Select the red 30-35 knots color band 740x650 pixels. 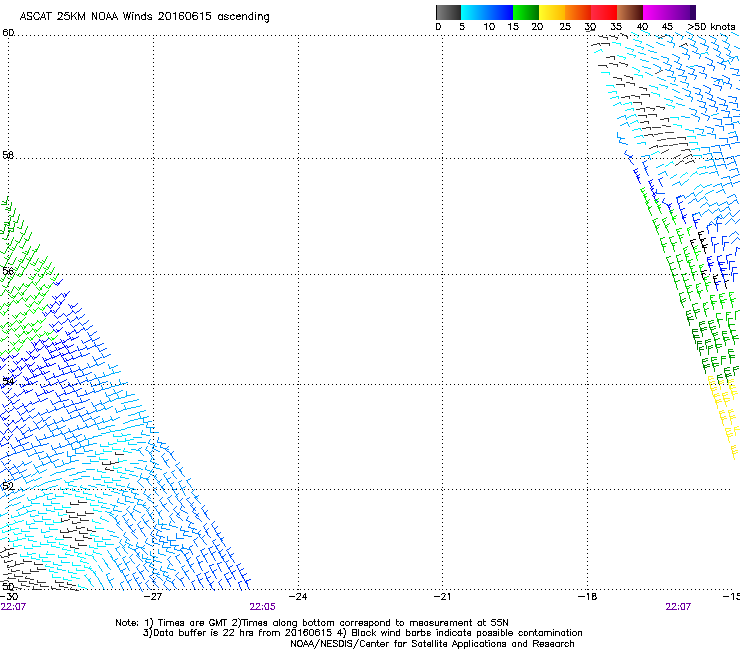604,12
